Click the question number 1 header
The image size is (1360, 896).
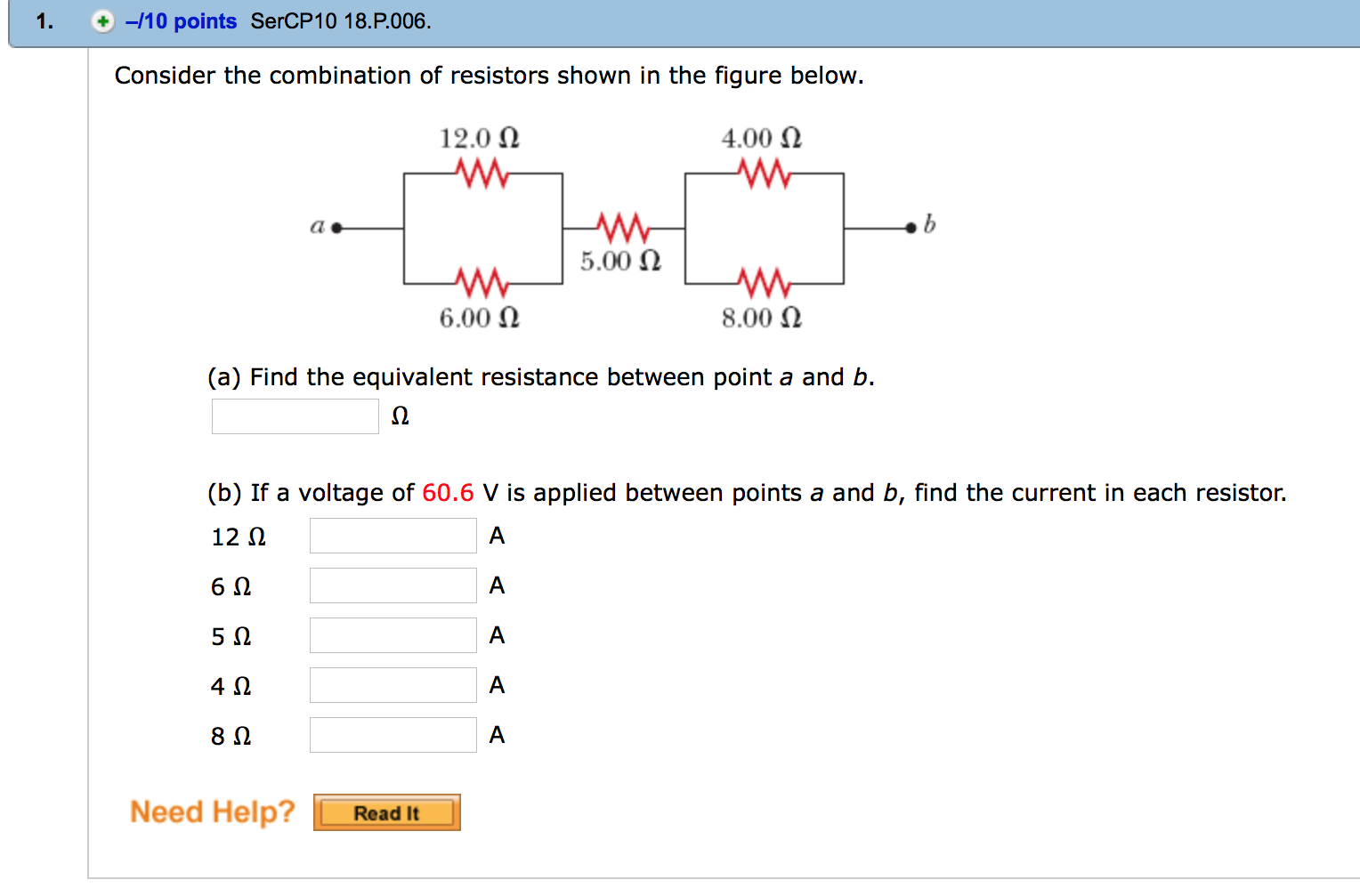click(x=42, y=20)
